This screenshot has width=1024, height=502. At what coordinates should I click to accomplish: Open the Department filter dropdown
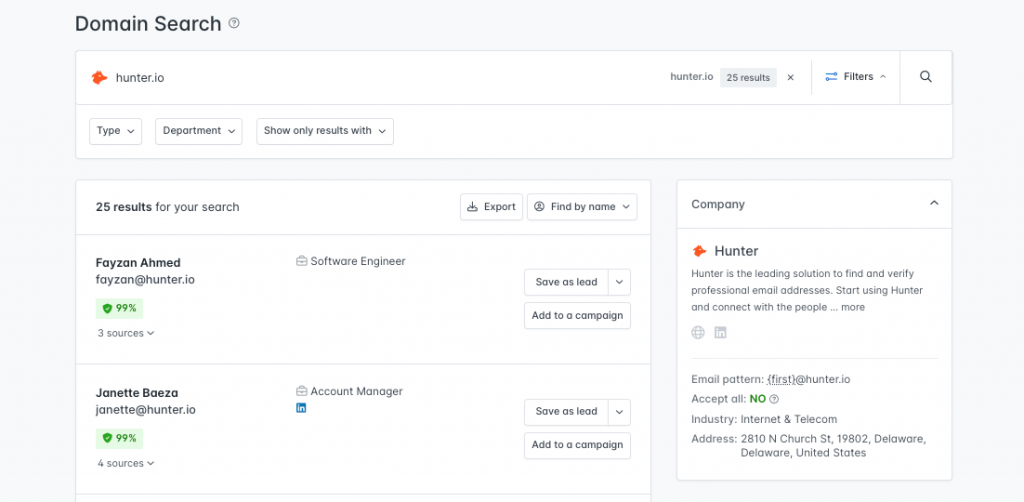[199, 131]
